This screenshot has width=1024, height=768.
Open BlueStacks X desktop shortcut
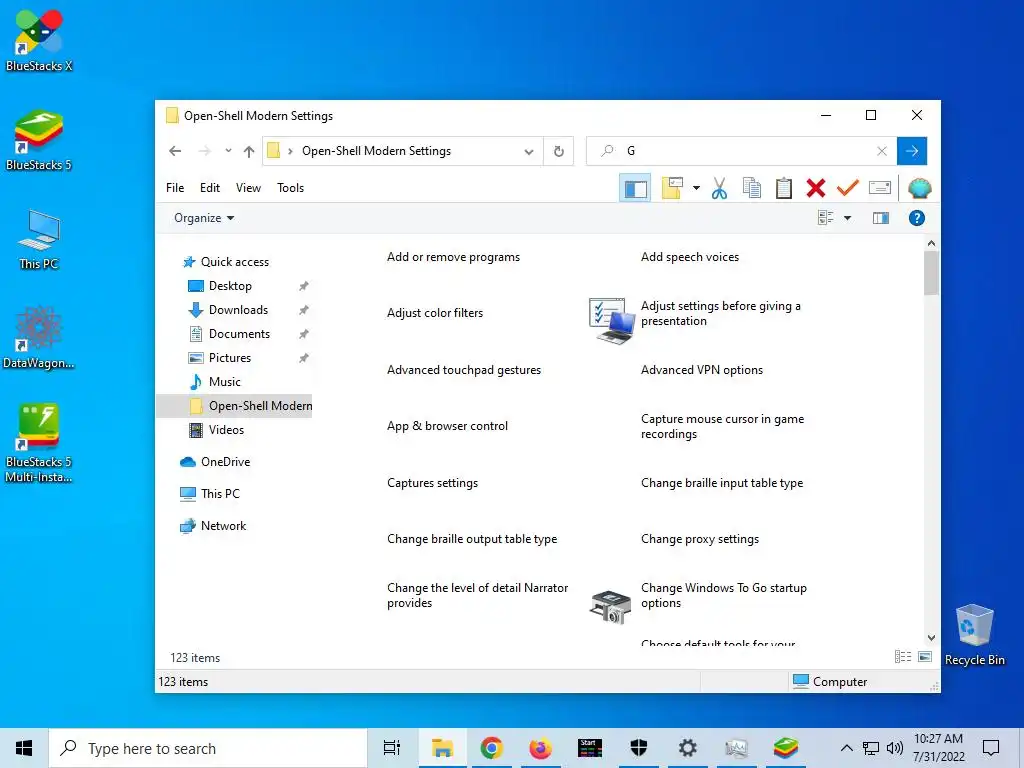[x=39, y=41]
